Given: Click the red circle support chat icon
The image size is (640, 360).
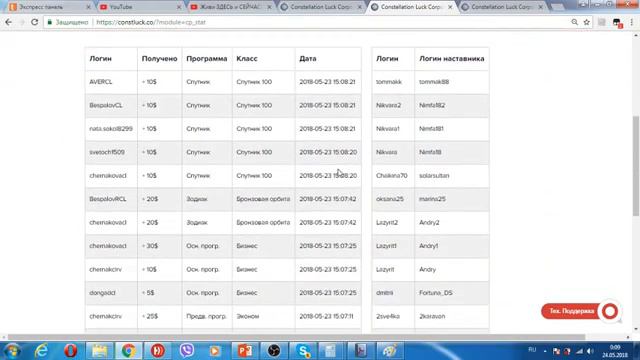Looking at the screenshot, I should 610,311.
